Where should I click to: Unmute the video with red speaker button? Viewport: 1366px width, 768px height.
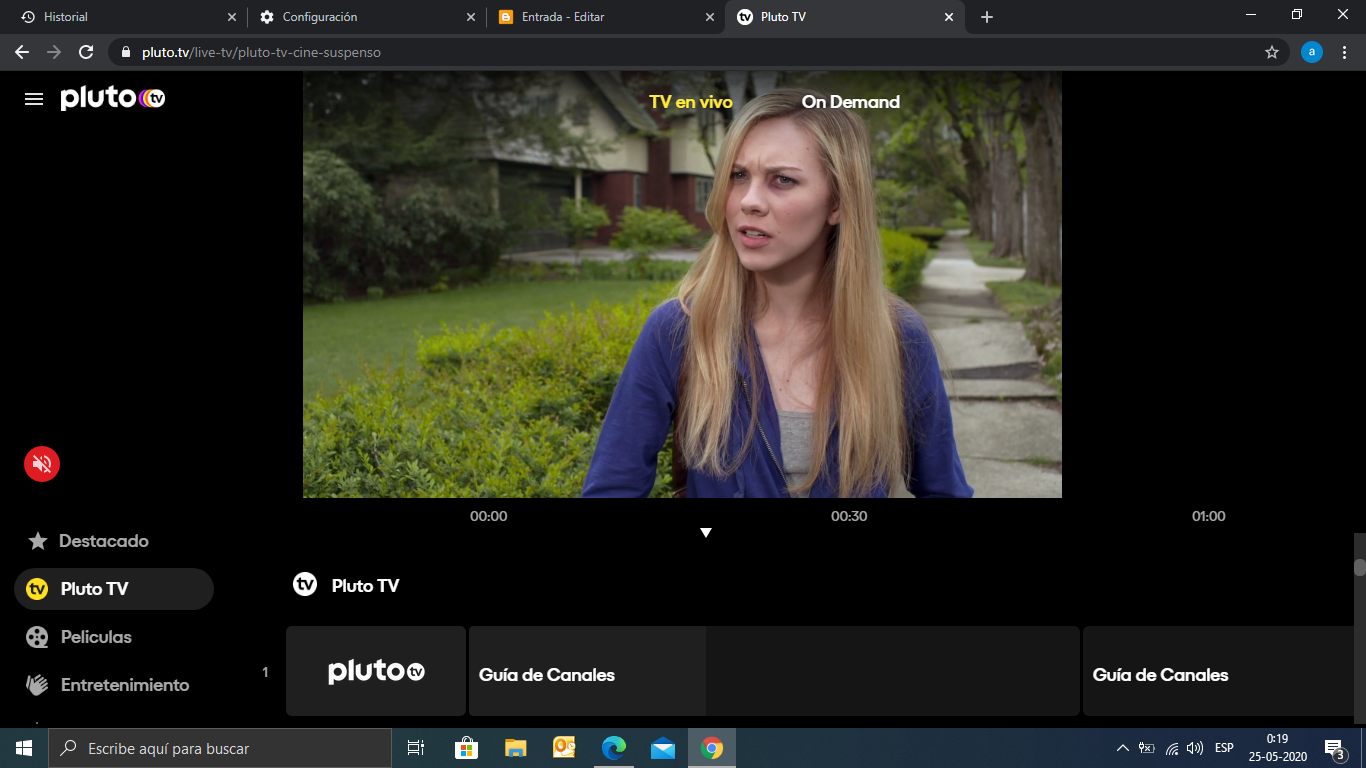pos(42,464)
